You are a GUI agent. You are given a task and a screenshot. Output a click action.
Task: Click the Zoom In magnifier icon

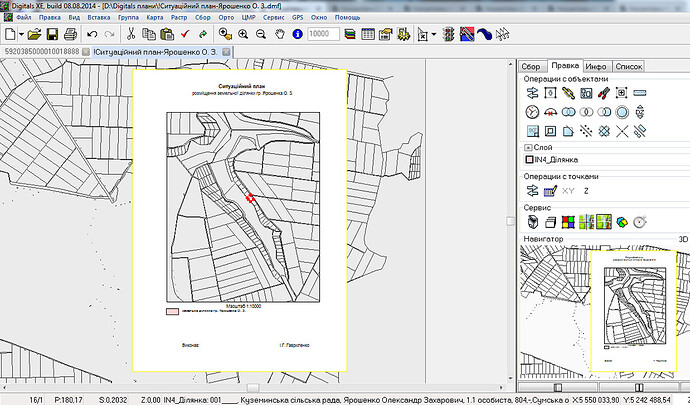243,34
